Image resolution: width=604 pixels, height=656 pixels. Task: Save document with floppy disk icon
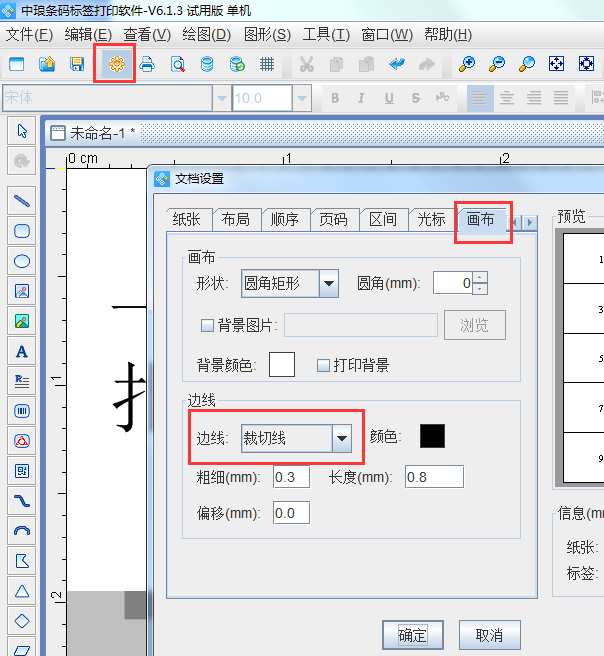click(77, 64)
